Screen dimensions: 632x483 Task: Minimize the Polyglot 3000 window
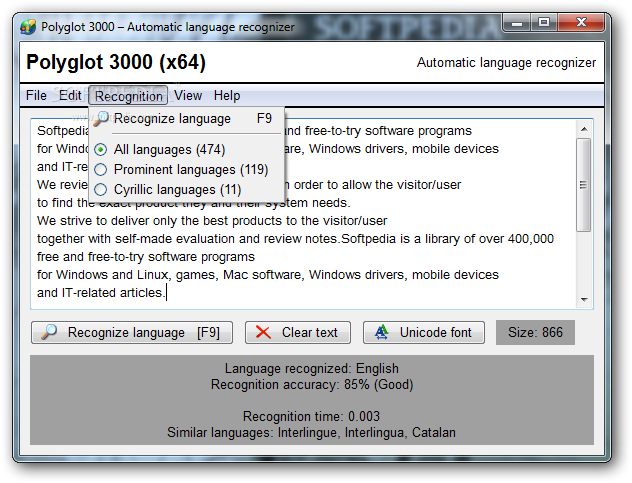tap(517, 23)
